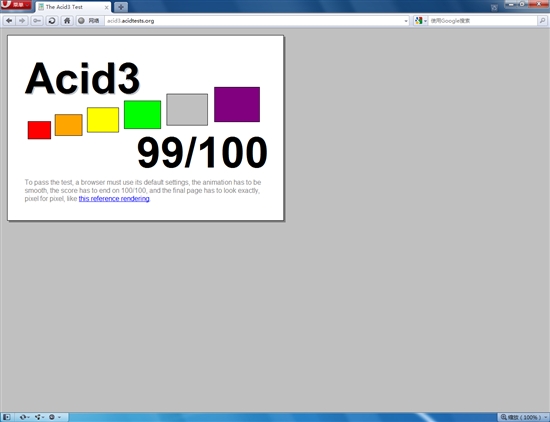
Task: Close The Acid3 Test tab
Action: point(107,7)
